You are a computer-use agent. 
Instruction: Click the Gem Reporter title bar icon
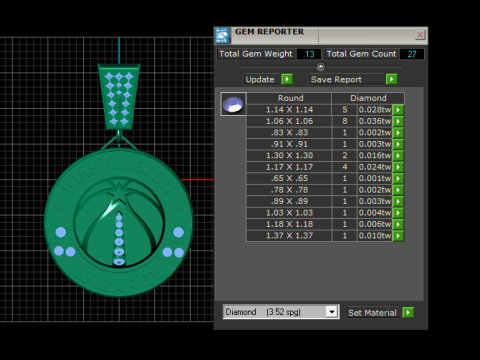[x=222, y=35]
